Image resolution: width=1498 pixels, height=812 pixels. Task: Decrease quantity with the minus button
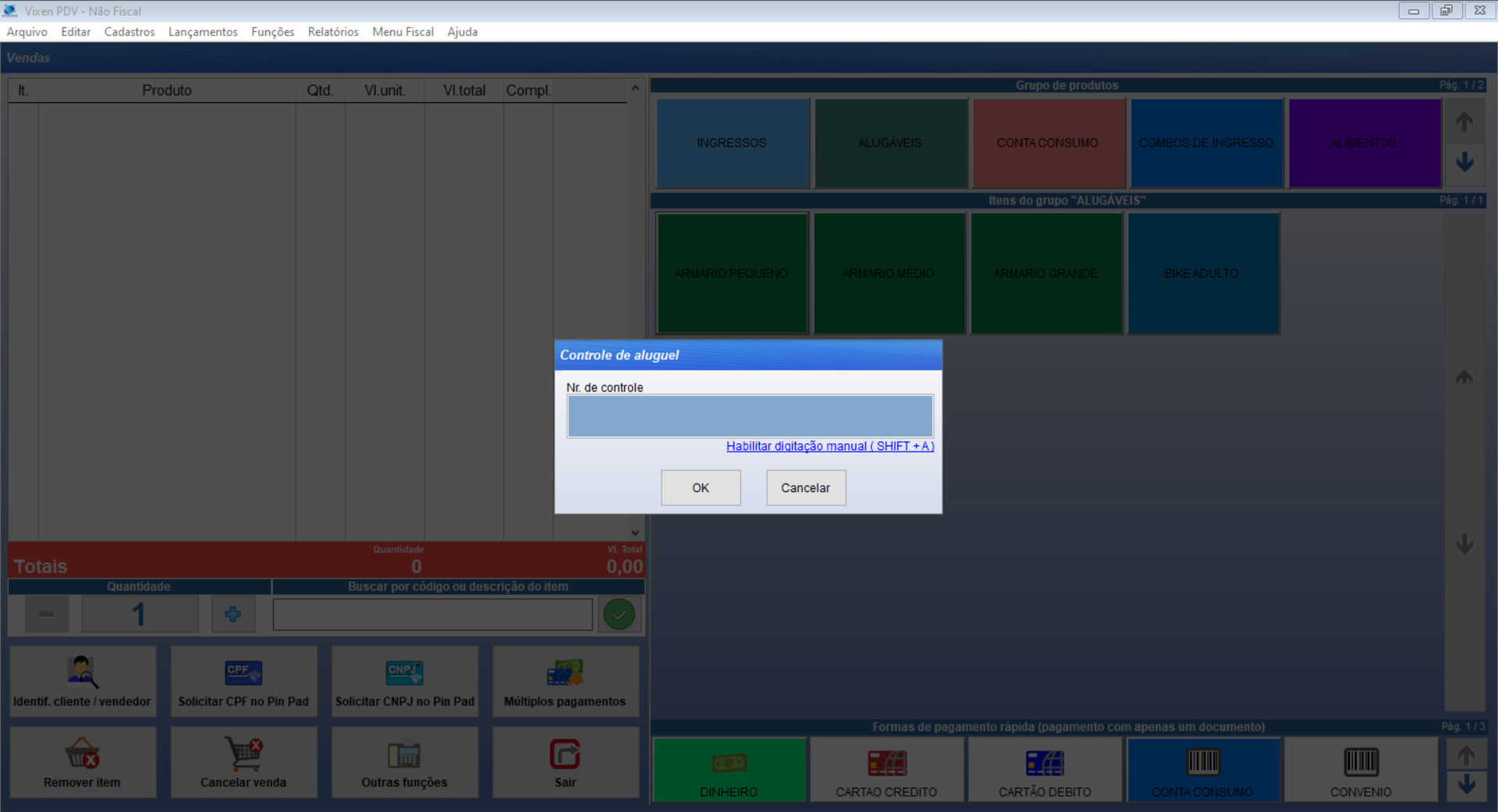pos(47,614)
